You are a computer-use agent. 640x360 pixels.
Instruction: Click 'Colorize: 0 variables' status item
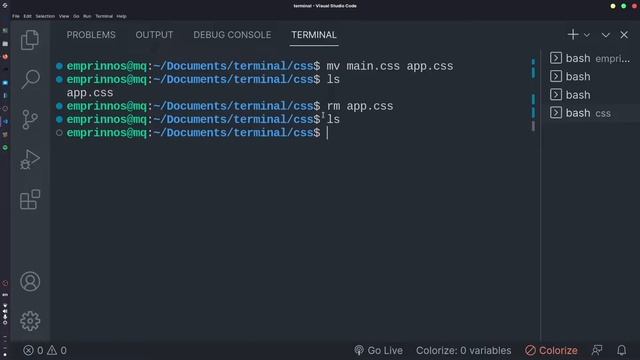463,350
